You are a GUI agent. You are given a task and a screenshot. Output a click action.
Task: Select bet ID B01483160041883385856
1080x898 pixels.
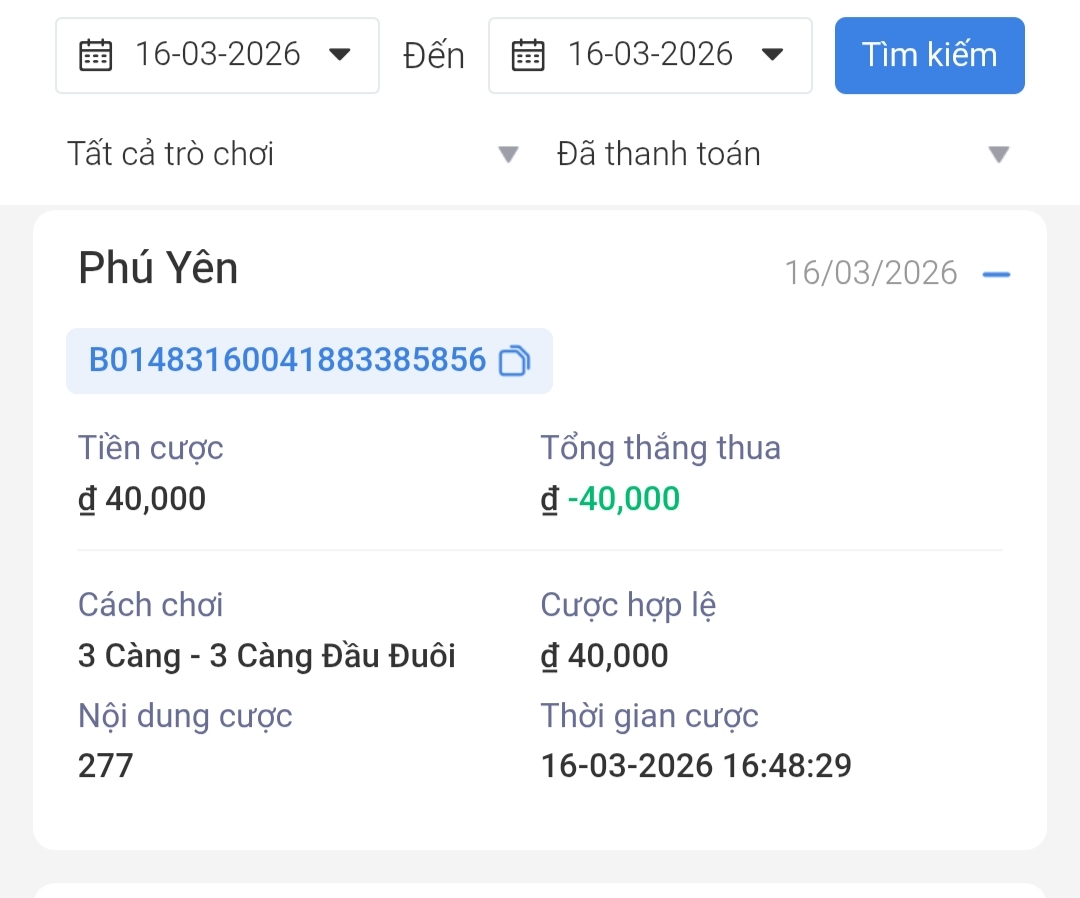(x=287, y=360)
